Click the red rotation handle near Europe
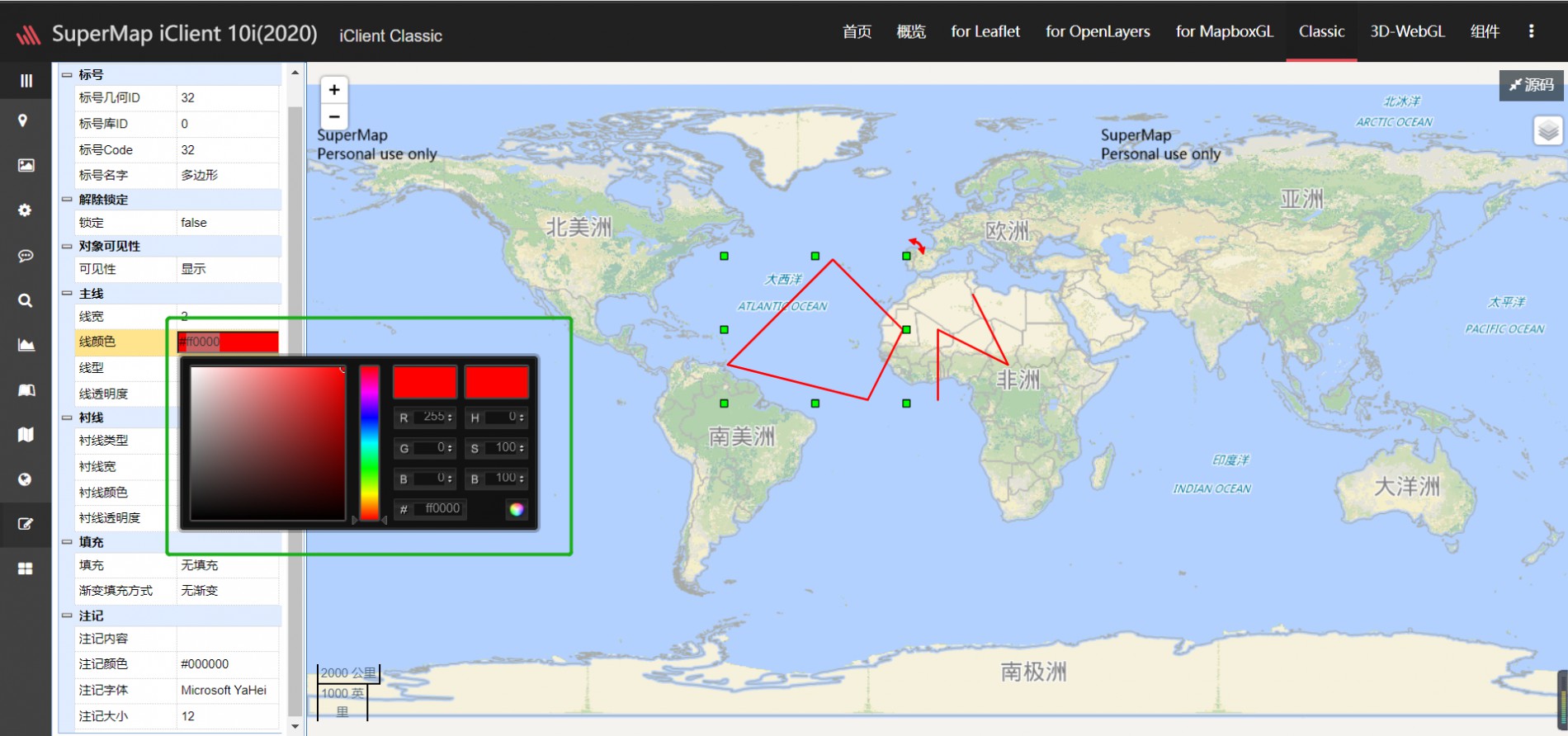The height and width of the screenshot is (736, 1568). click(x=917, y=245)
